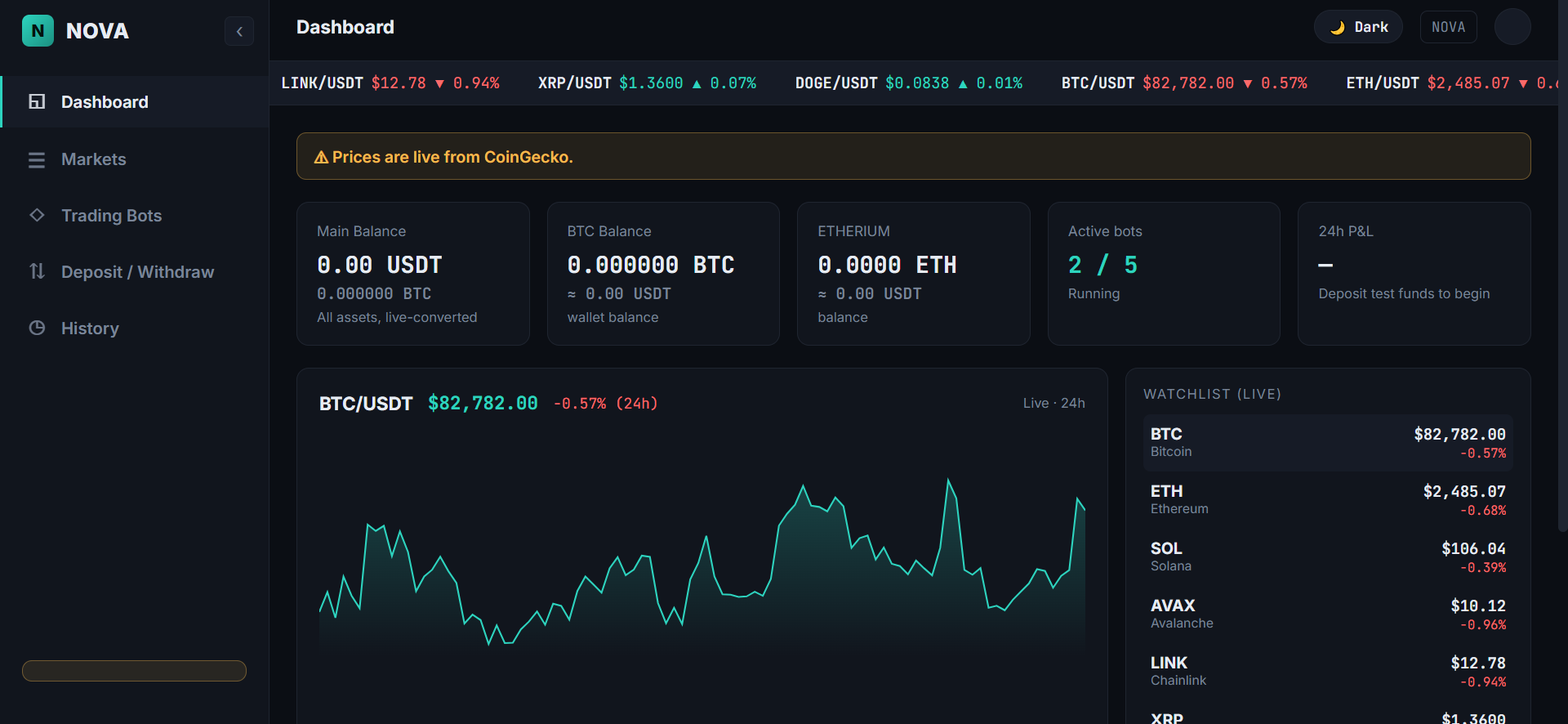The height and width of the screenshot is (724, 1568).
Task: Select ETH Ethereum row in watchlist
Action: pyautogui.click(x=1328, y=500)
